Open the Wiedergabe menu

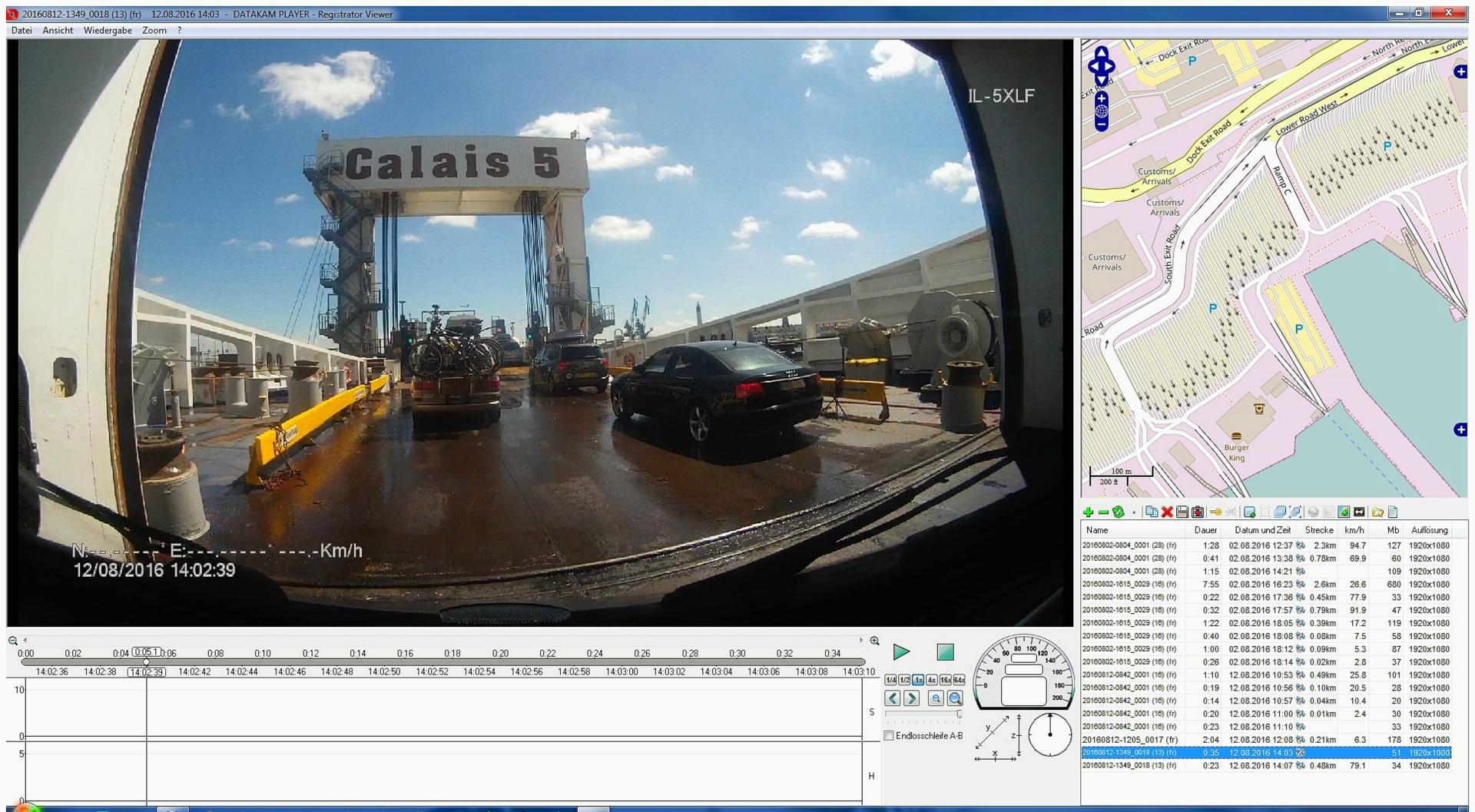pyautogui.click(x=108, y=31)
